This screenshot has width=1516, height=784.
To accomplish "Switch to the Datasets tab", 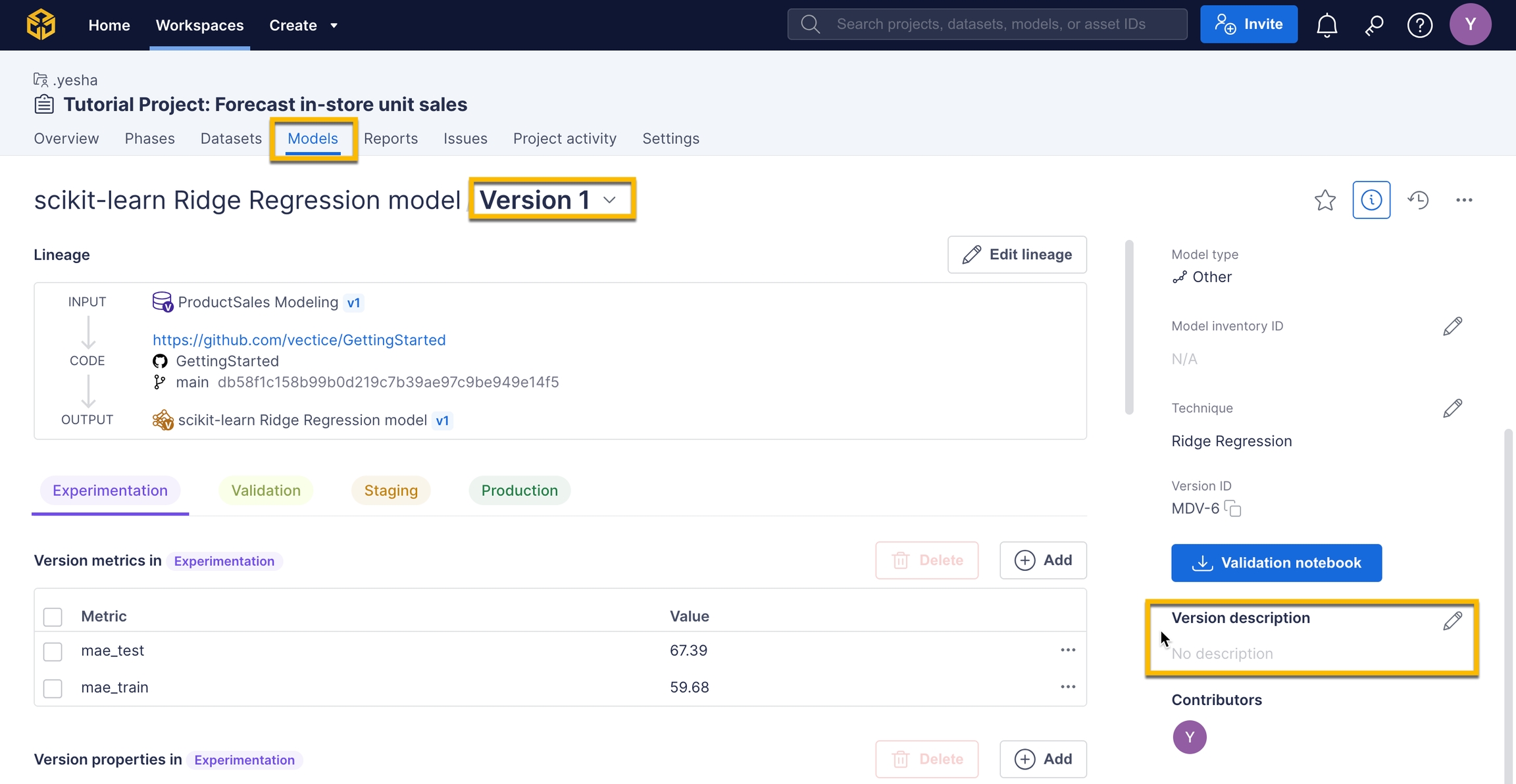I will pos(231,139).
